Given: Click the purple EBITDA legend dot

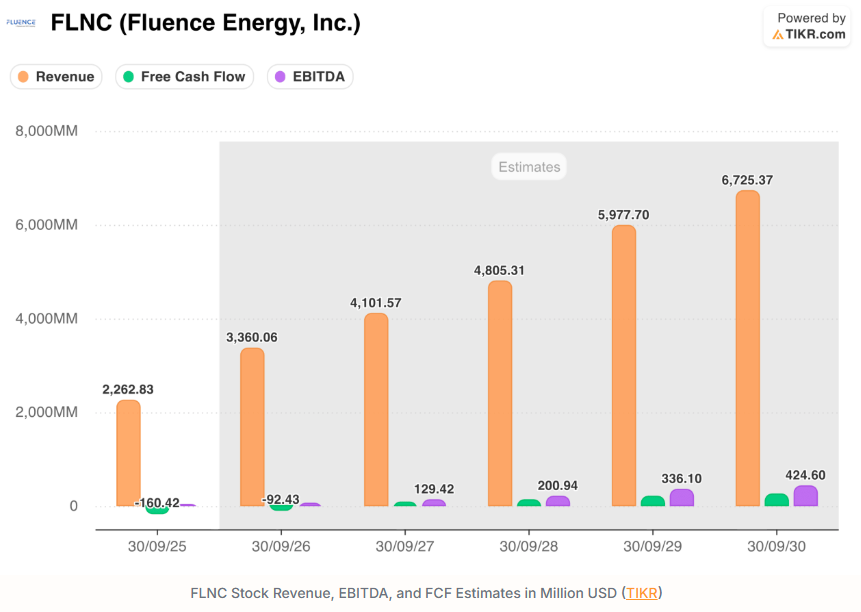Looking at the screenshot, I should 280,77.
